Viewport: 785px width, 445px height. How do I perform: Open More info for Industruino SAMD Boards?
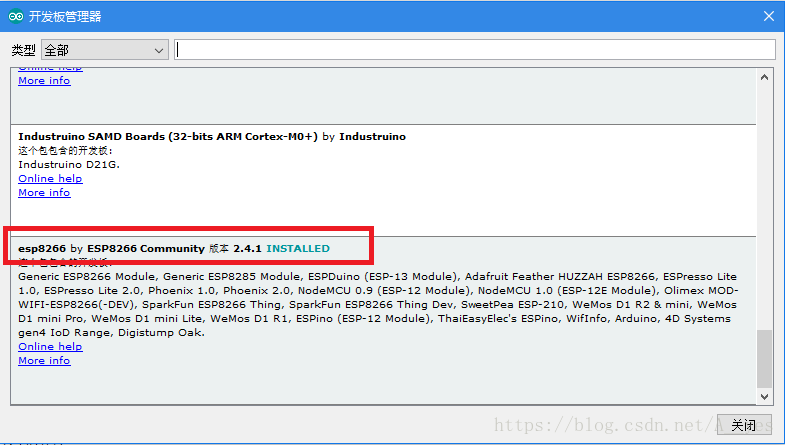click(44, 193)
